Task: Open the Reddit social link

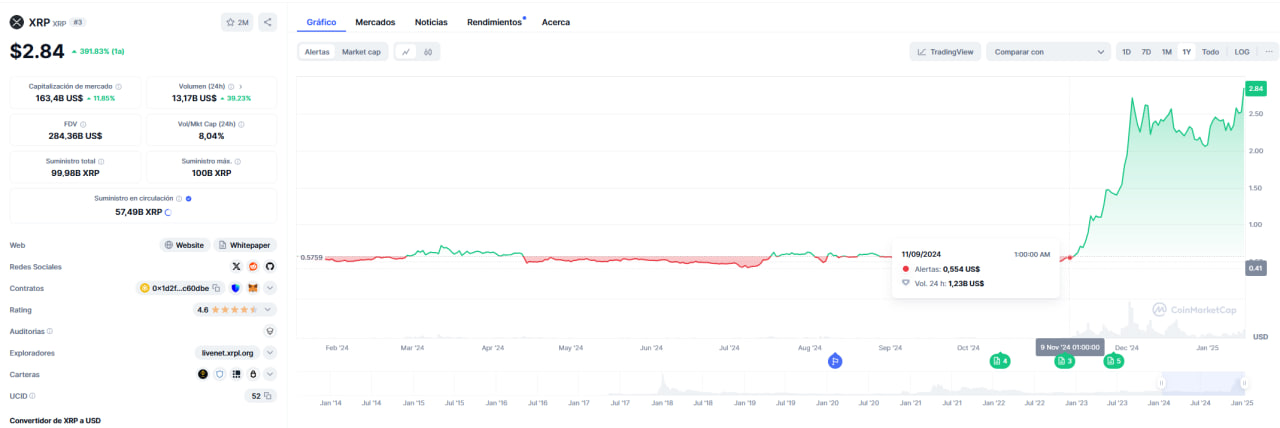Action: [253, 267]
